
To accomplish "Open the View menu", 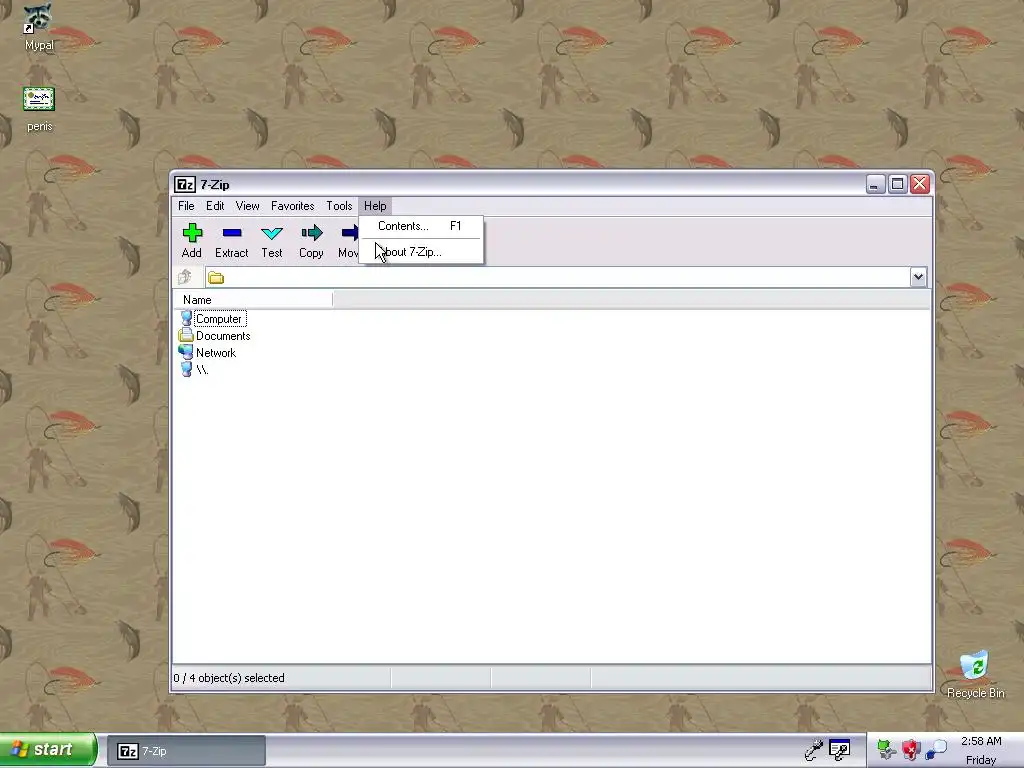I will 248,206.
